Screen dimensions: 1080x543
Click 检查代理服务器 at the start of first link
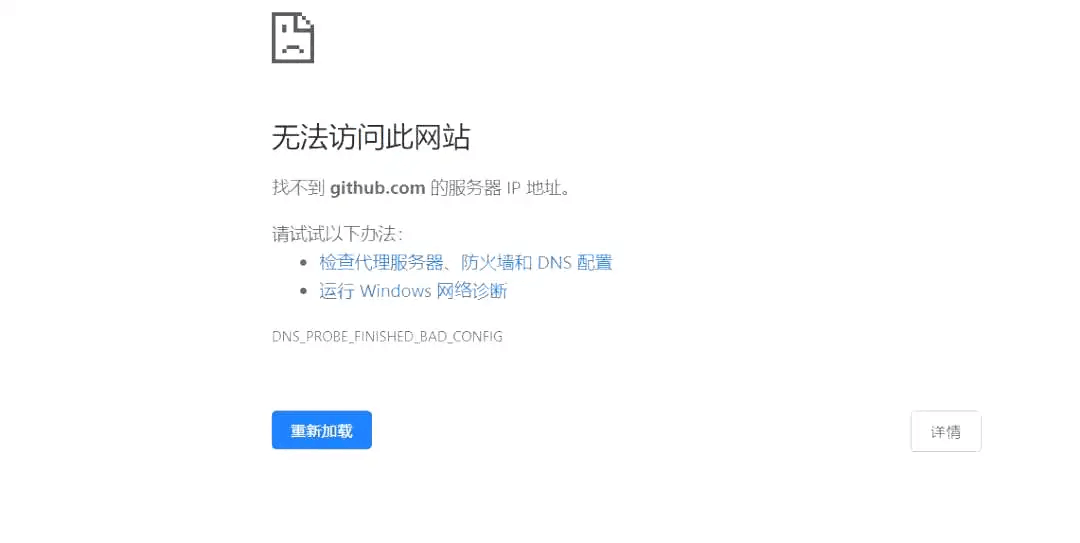[382, 263]
